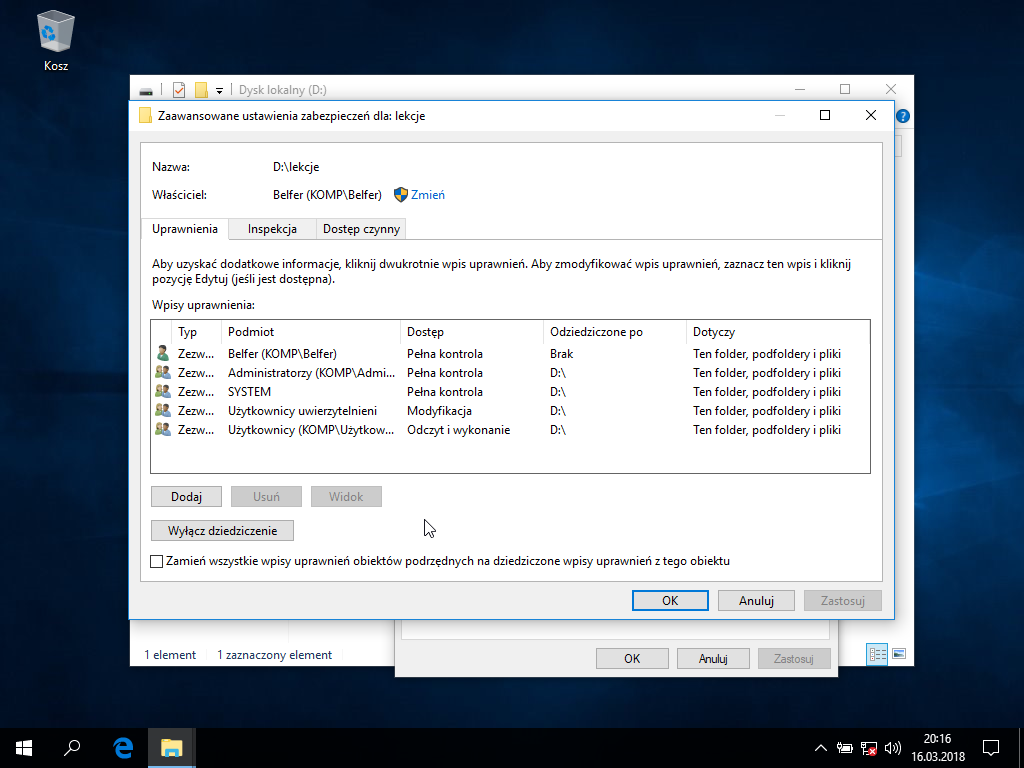
Task: Click the Usuń button
Action: [266, 496]
